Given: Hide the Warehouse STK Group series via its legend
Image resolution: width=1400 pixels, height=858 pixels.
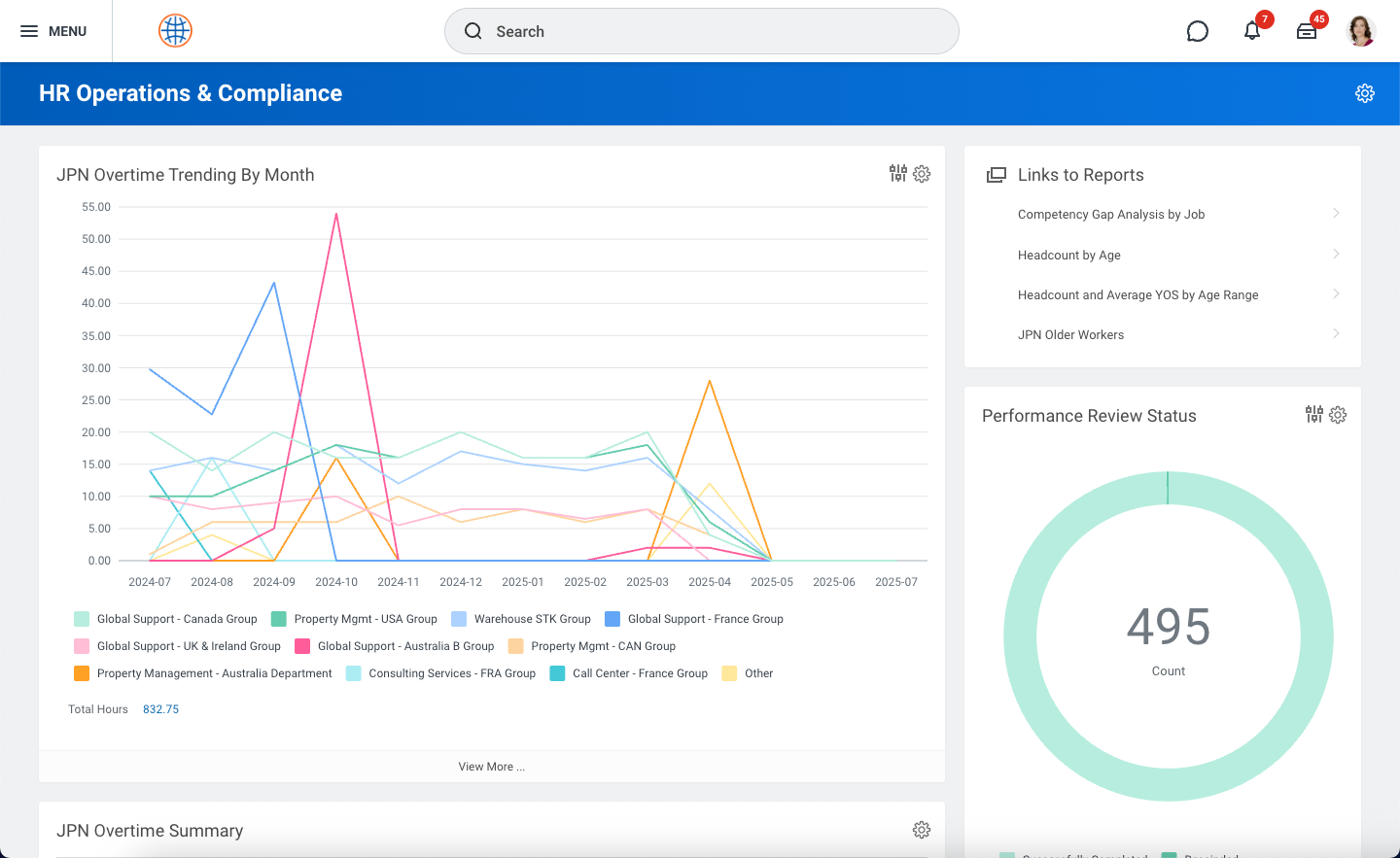Looking at the screenshot, I should point(533,618).
